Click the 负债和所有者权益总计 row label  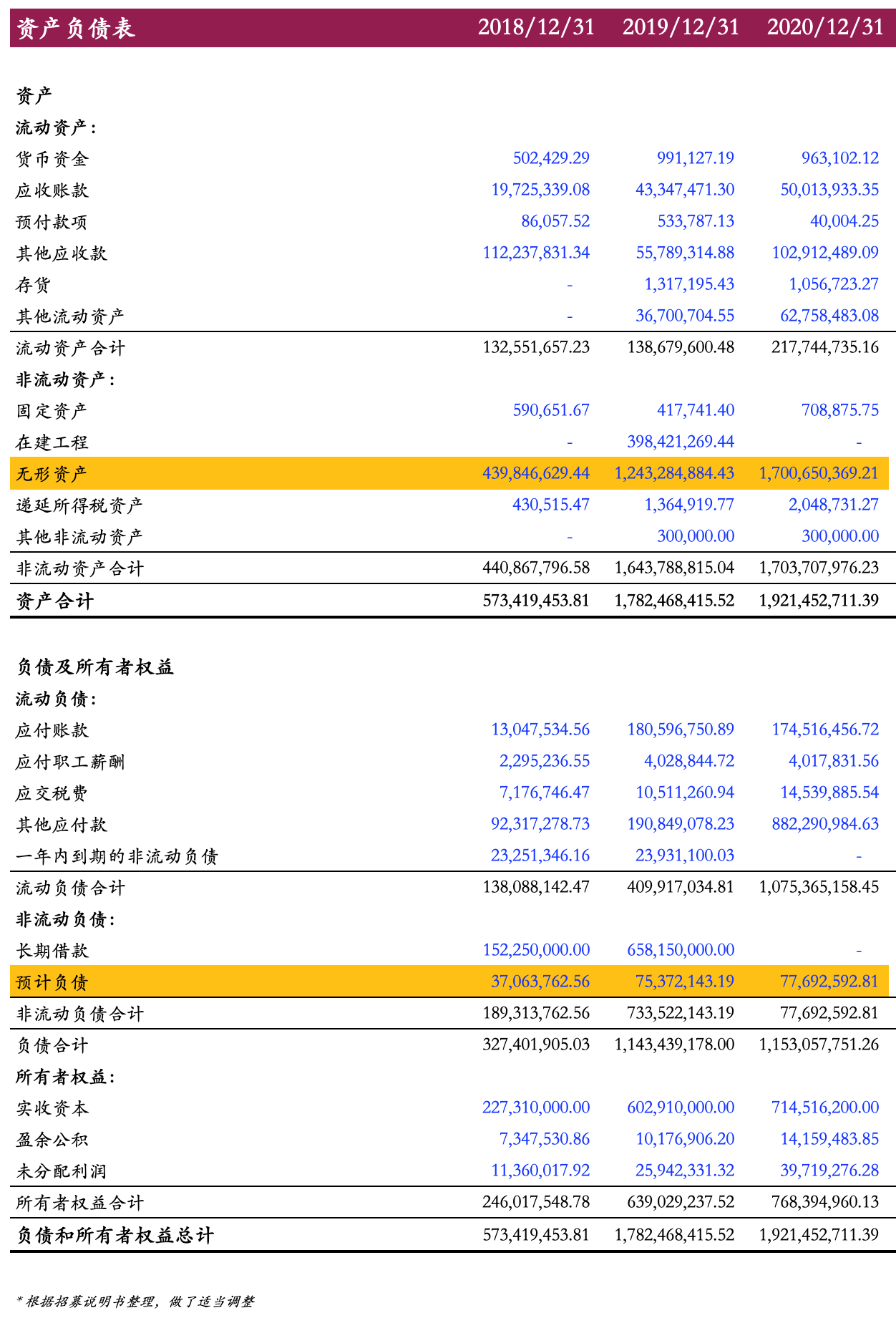coord(115,1236)
